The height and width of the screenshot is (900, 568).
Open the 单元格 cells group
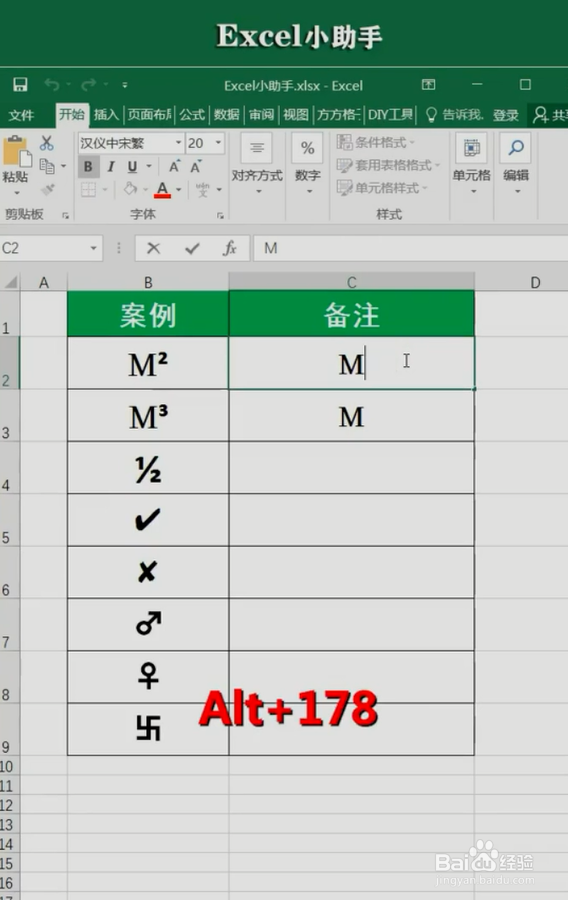pos(472,165)
